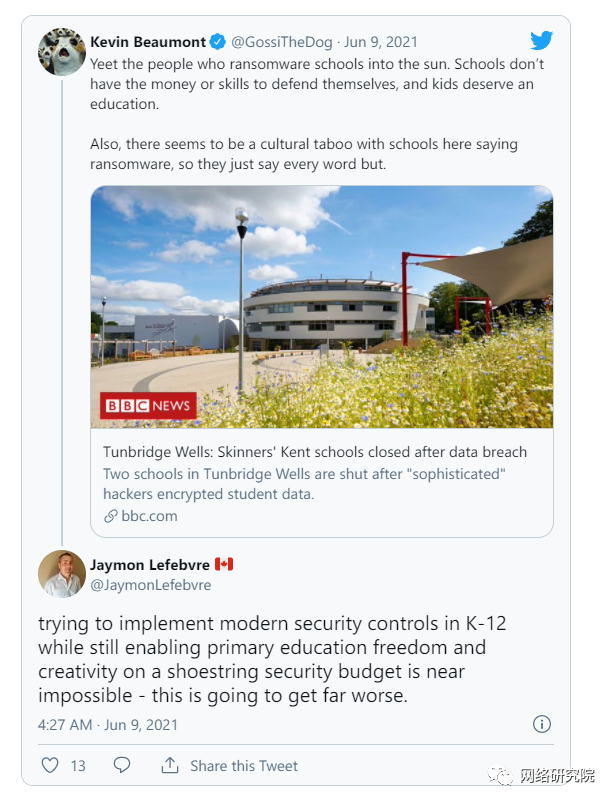Open the @GossiTheDog handle link
This screenshot has height=803, width=614.
pyautogui.click(x=282, y=42)
